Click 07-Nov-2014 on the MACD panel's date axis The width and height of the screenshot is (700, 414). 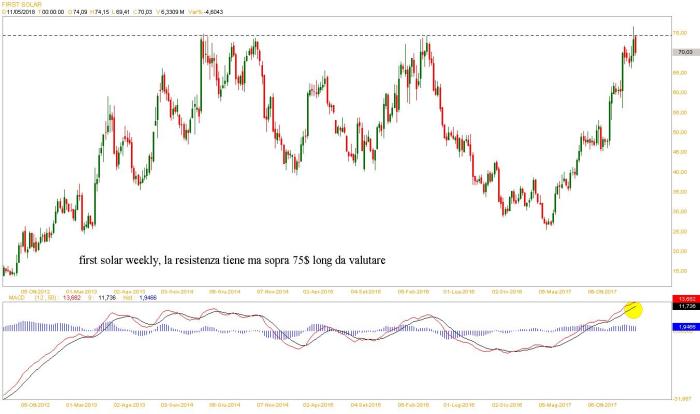click(272, 405)
